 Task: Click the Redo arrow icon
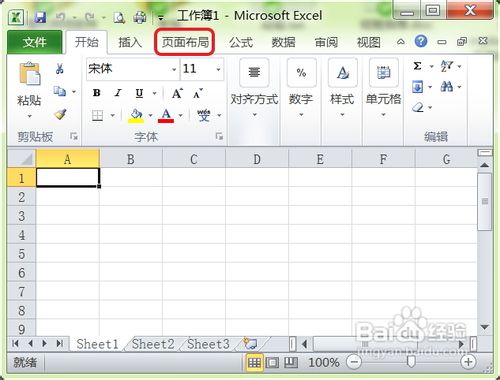pyautogui.click(x=90, y=17)
